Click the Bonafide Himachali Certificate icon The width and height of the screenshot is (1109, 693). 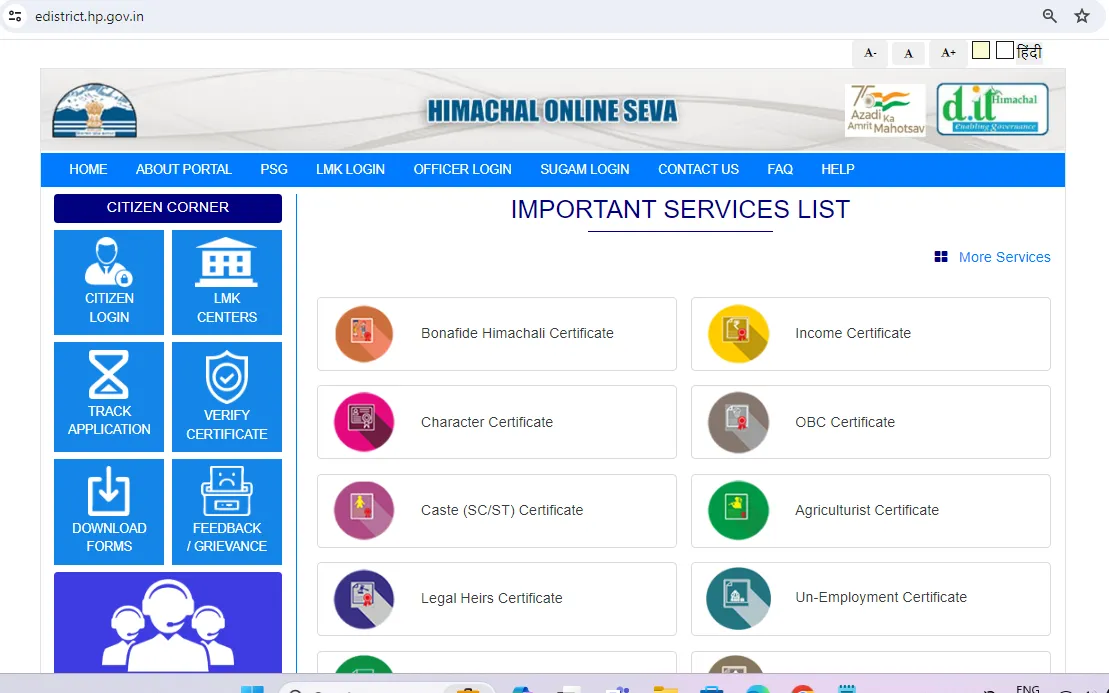tap(363, 334)
